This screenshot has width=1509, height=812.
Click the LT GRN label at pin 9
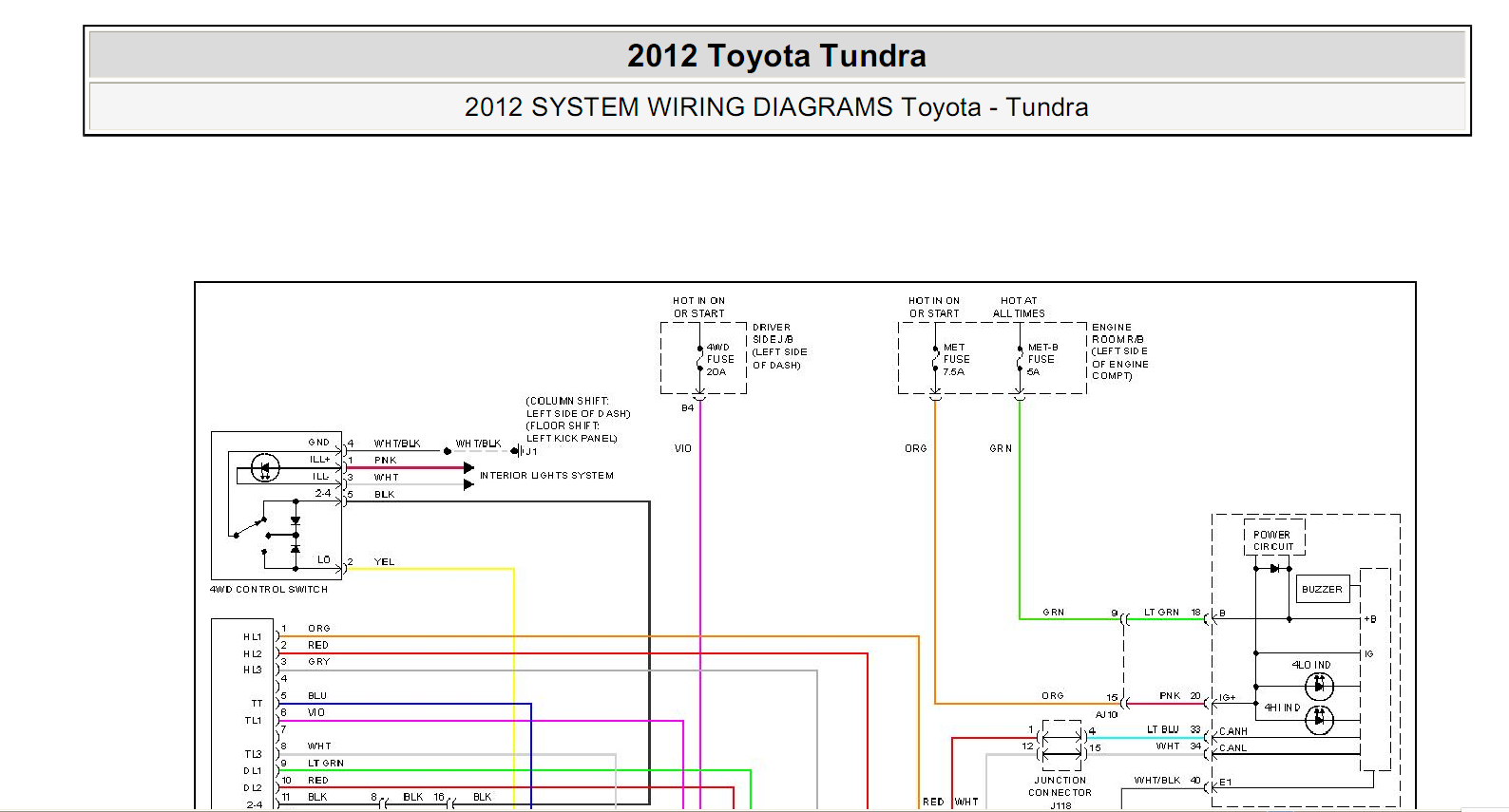click(326, 764)
